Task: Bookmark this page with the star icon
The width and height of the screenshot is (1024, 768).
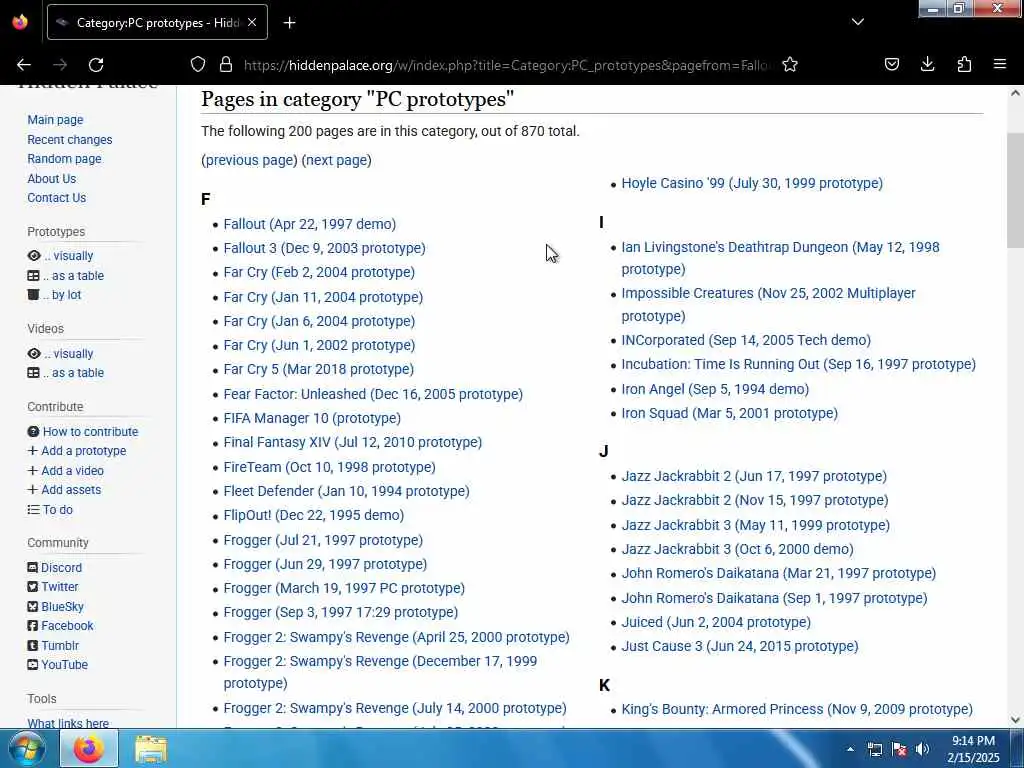Action: (x=790, y=64)
